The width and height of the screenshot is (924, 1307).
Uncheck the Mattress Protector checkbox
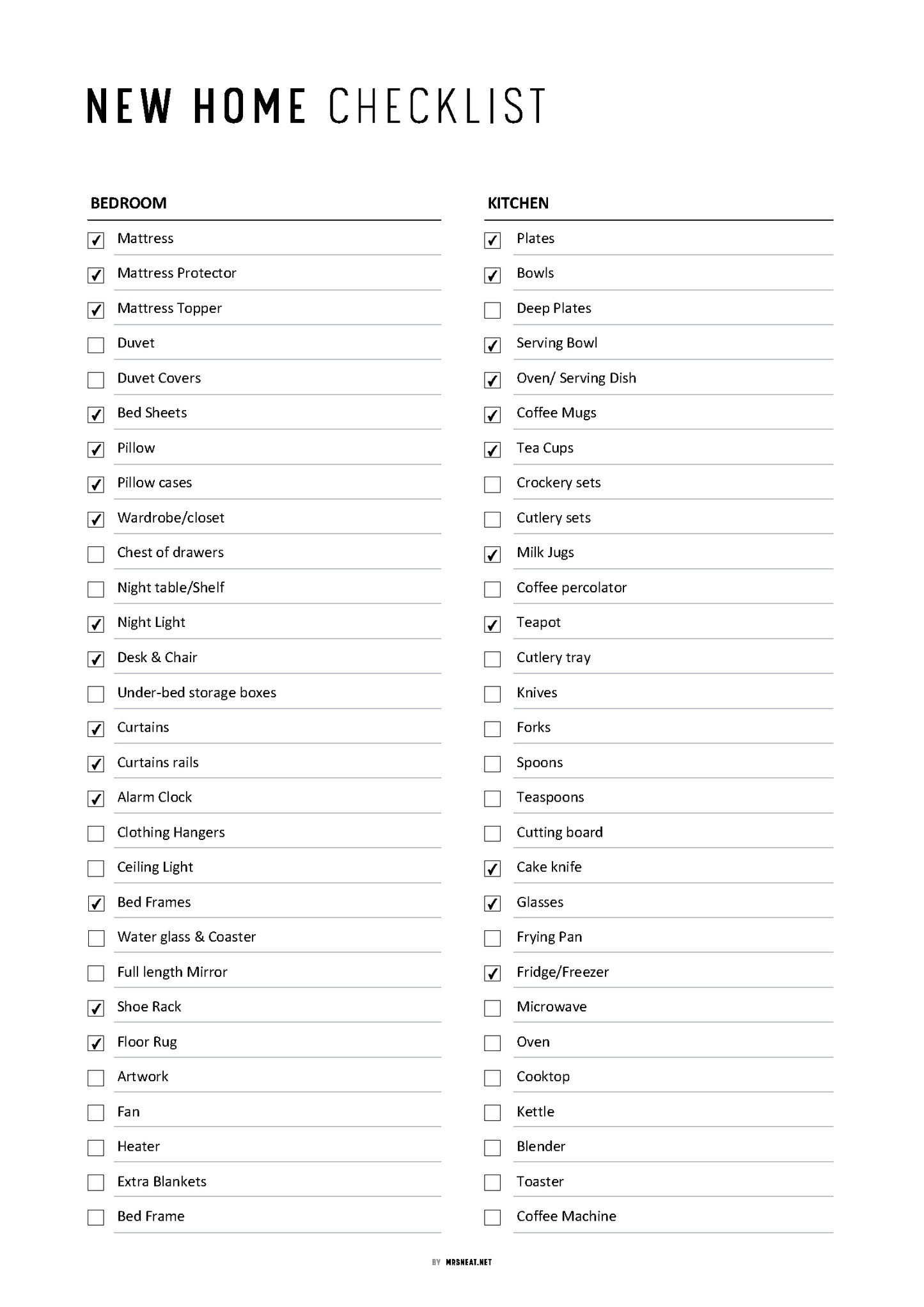click(96, 276)
